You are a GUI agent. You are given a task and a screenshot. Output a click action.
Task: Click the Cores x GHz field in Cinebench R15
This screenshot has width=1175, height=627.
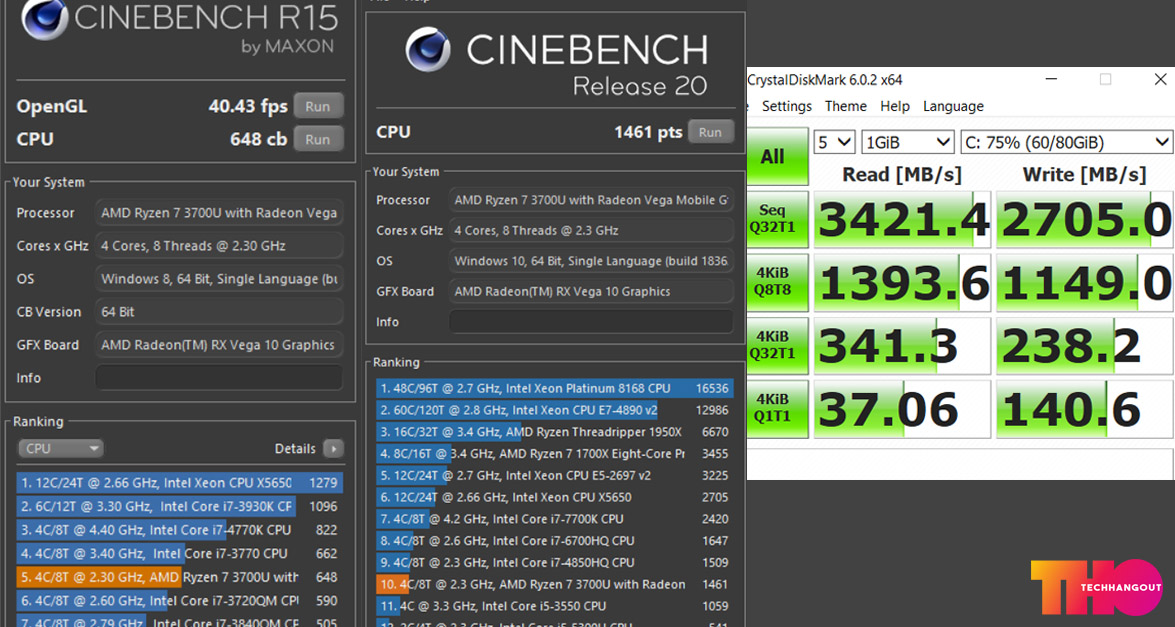coord(219,246)
